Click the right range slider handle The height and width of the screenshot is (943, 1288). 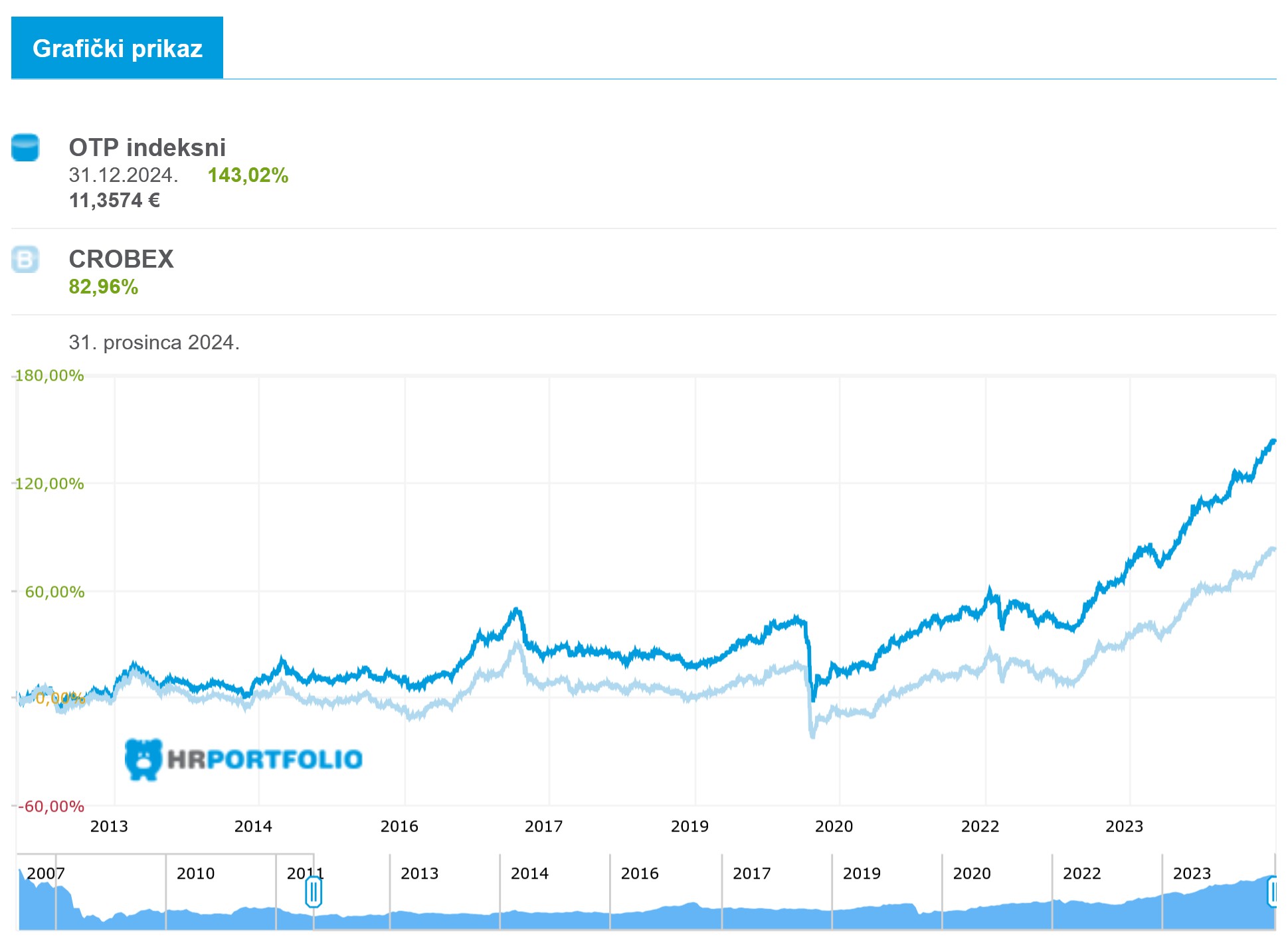pyautogui.click(x=1273, y=892)
